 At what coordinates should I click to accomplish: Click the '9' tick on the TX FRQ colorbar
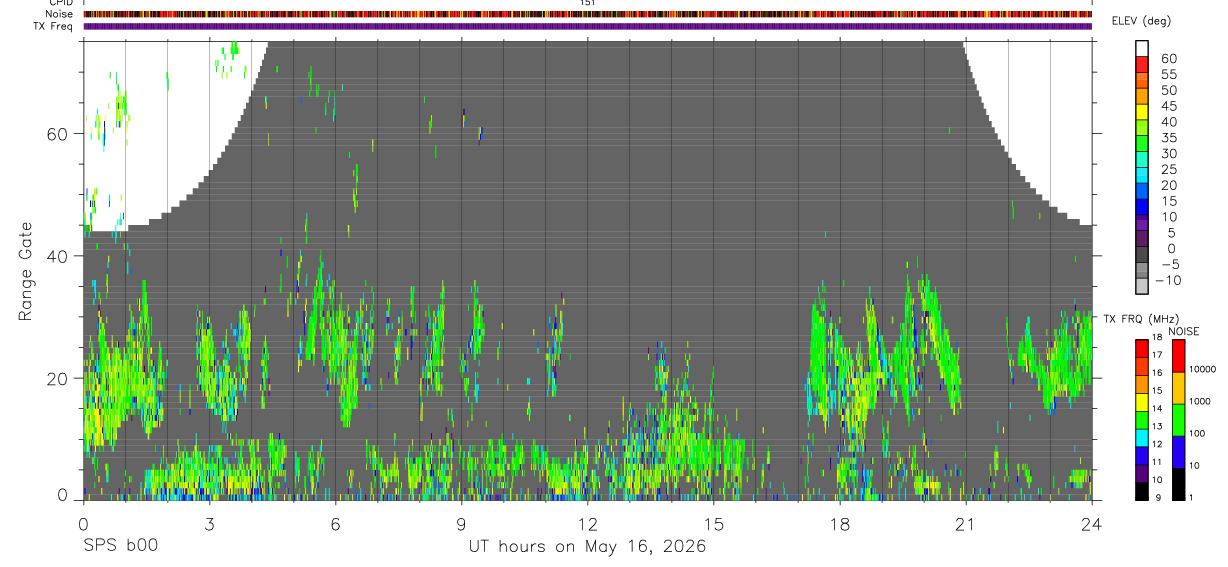pyautogui.click(x=1158, y=498)
